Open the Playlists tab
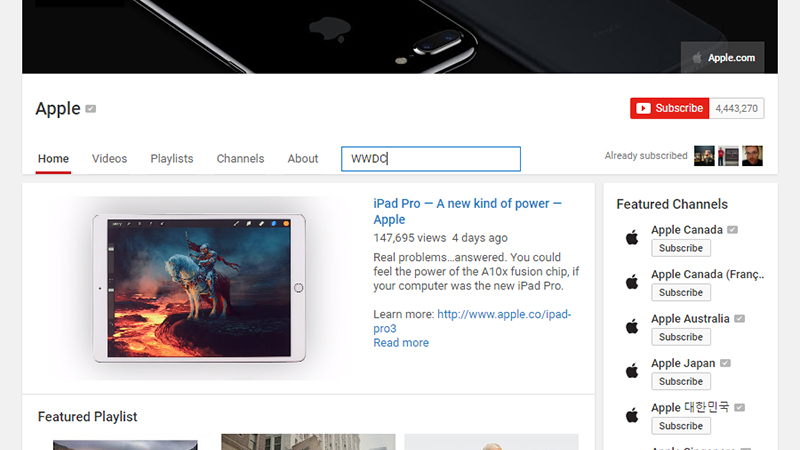The height and width of the screenshot is (450, 800). pos(172,159)
